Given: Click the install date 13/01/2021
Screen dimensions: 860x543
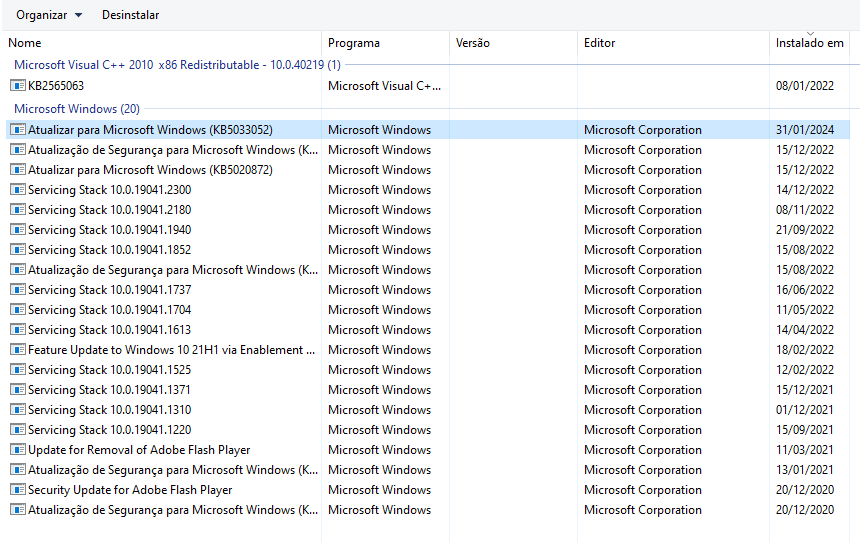Looking at the screenshot, I should (x=805, y=470).
